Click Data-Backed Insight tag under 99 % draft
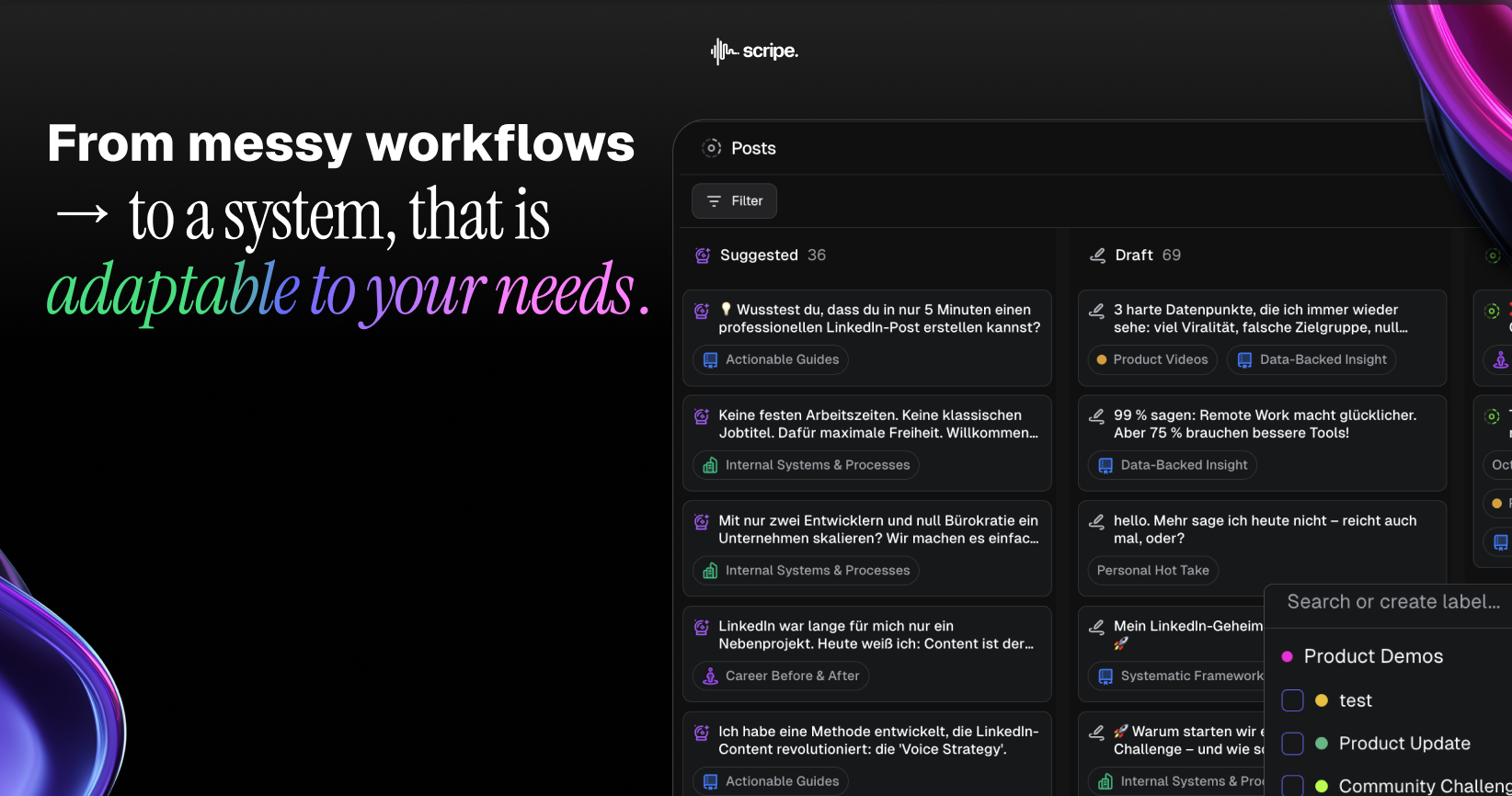 (x=1173, y=465)
